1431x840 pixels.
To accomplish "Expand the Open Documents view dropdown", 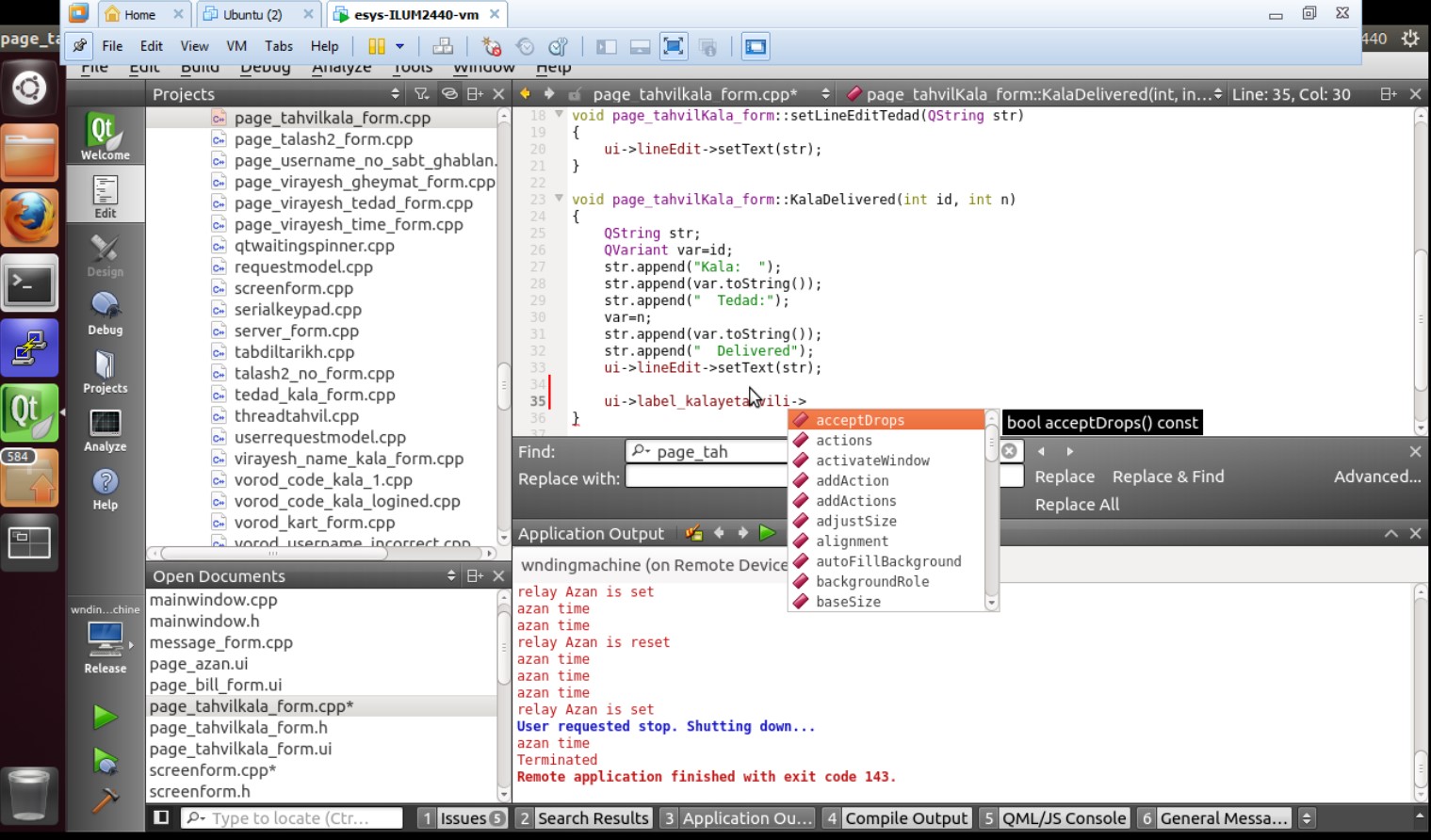I will (x=451, y=575).
